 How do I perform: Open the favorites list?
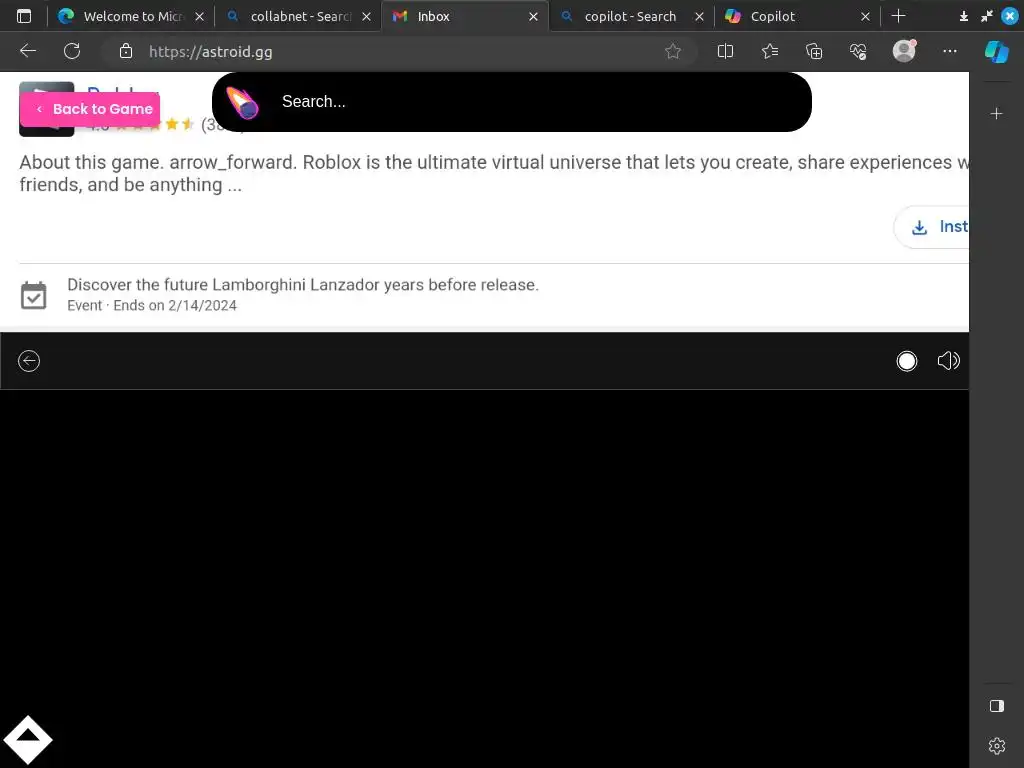(x=770, y=51)
